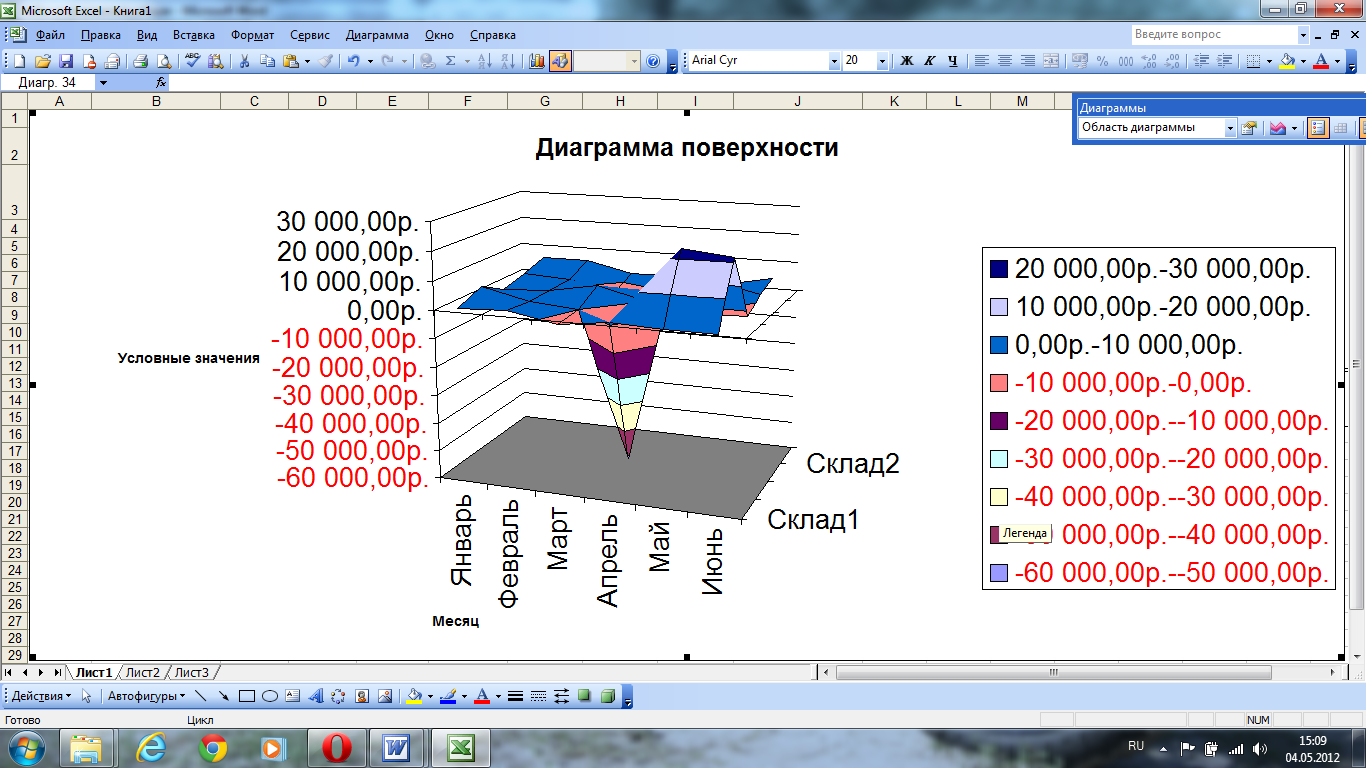Center the text alignment
Viewport: 1366px width, 768px height.
point(1005,61)
